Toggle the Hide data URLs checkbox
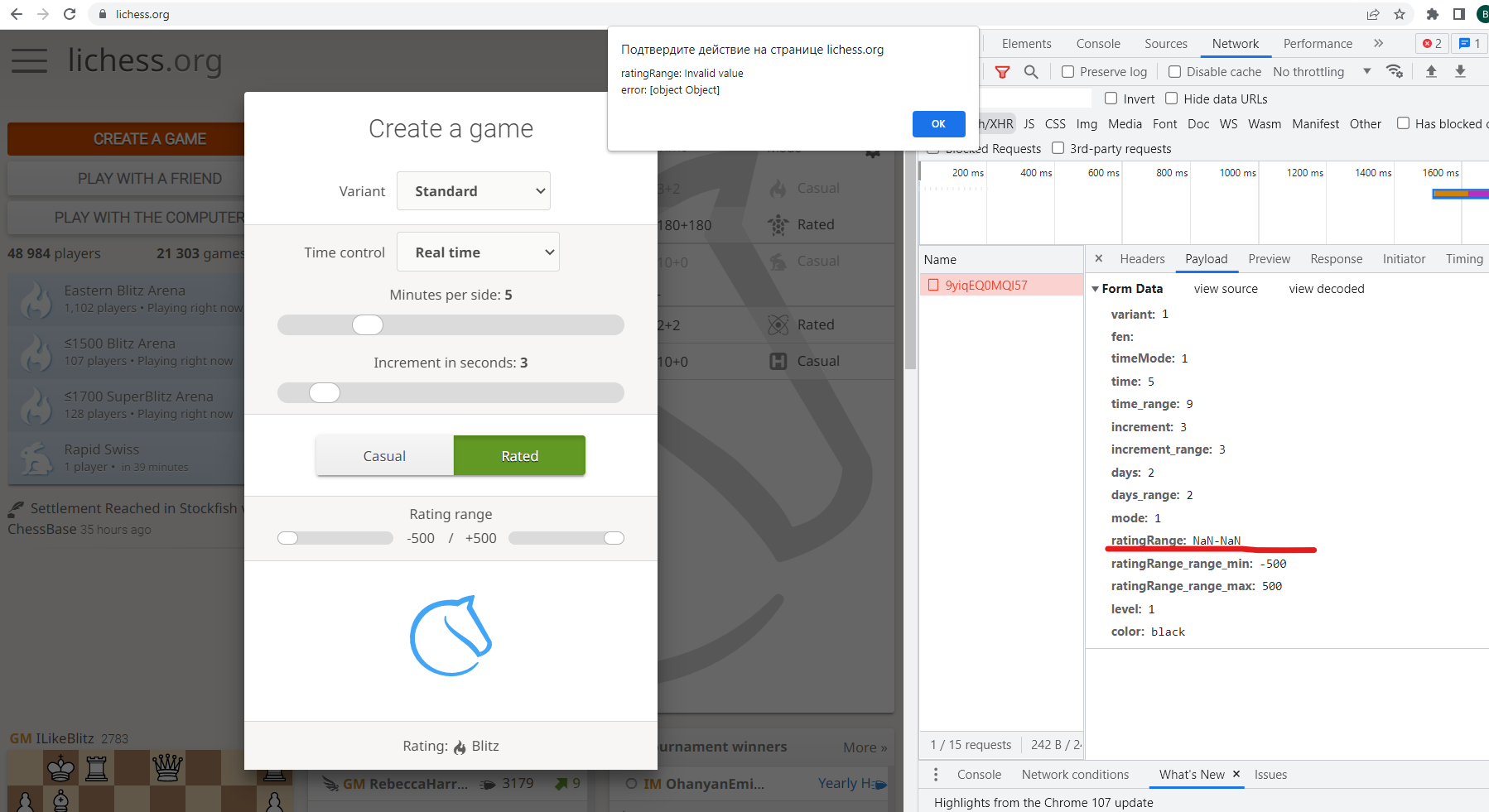Image resolution: width=1489 pixels, height=812 pixels. pyautogui.click(x=1172, y=98)
